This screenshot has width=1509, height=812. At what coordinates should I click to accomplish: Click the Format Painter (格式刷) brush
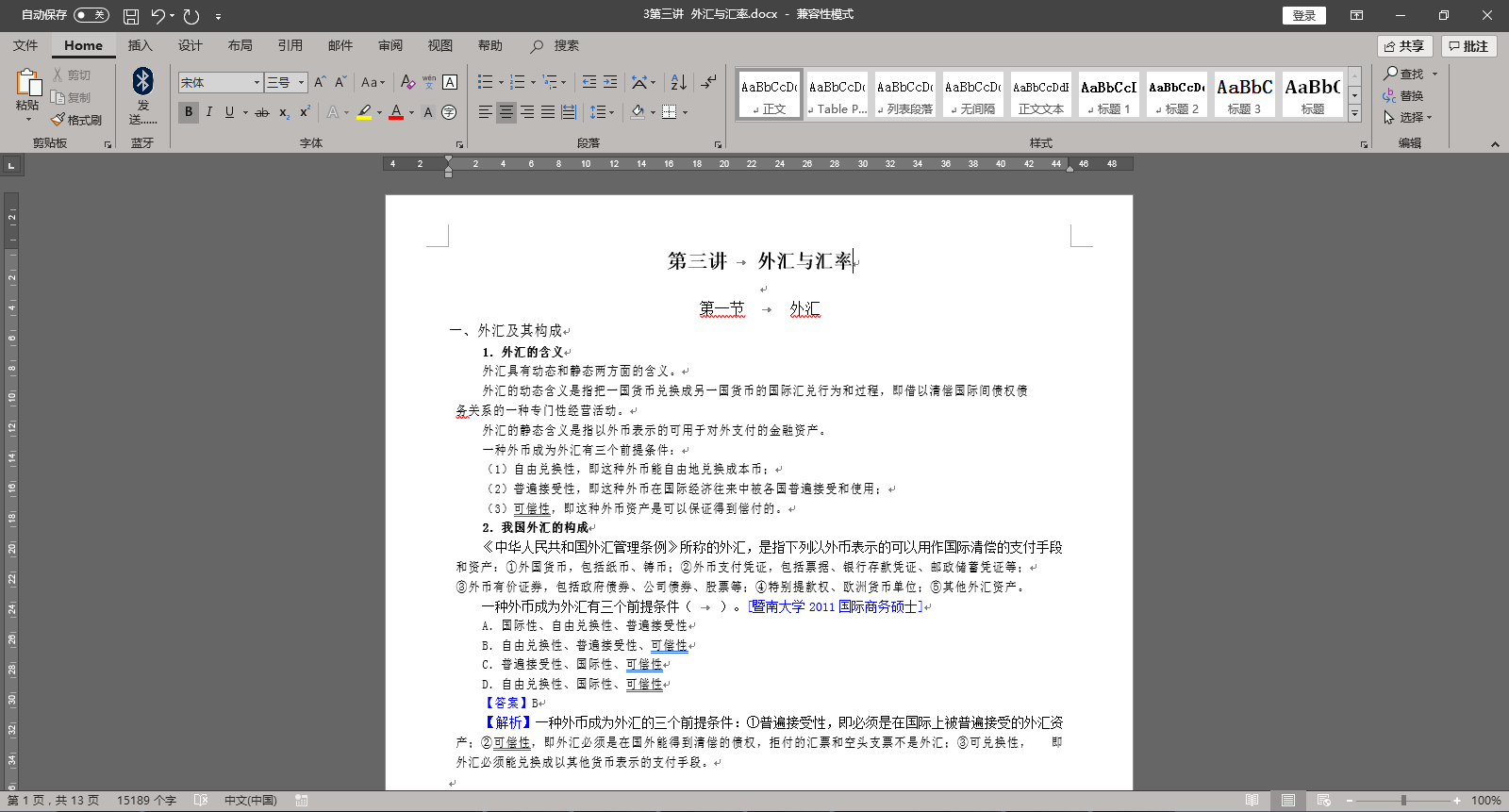coord(58,120)
